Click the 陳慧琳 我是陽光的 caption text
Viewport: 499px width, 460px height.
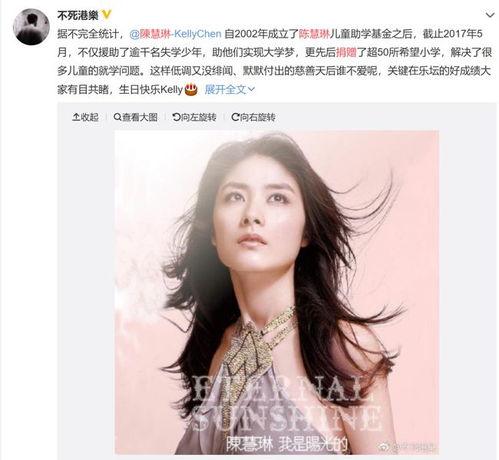(287, 443)
